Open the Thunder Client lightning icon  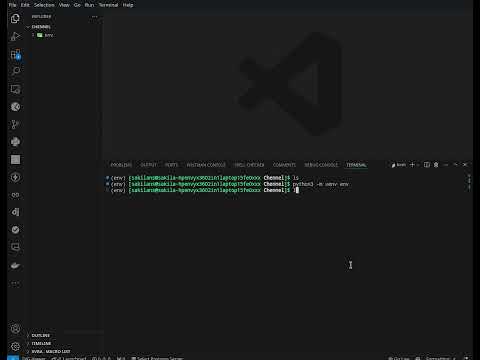[x=15, y=177]
